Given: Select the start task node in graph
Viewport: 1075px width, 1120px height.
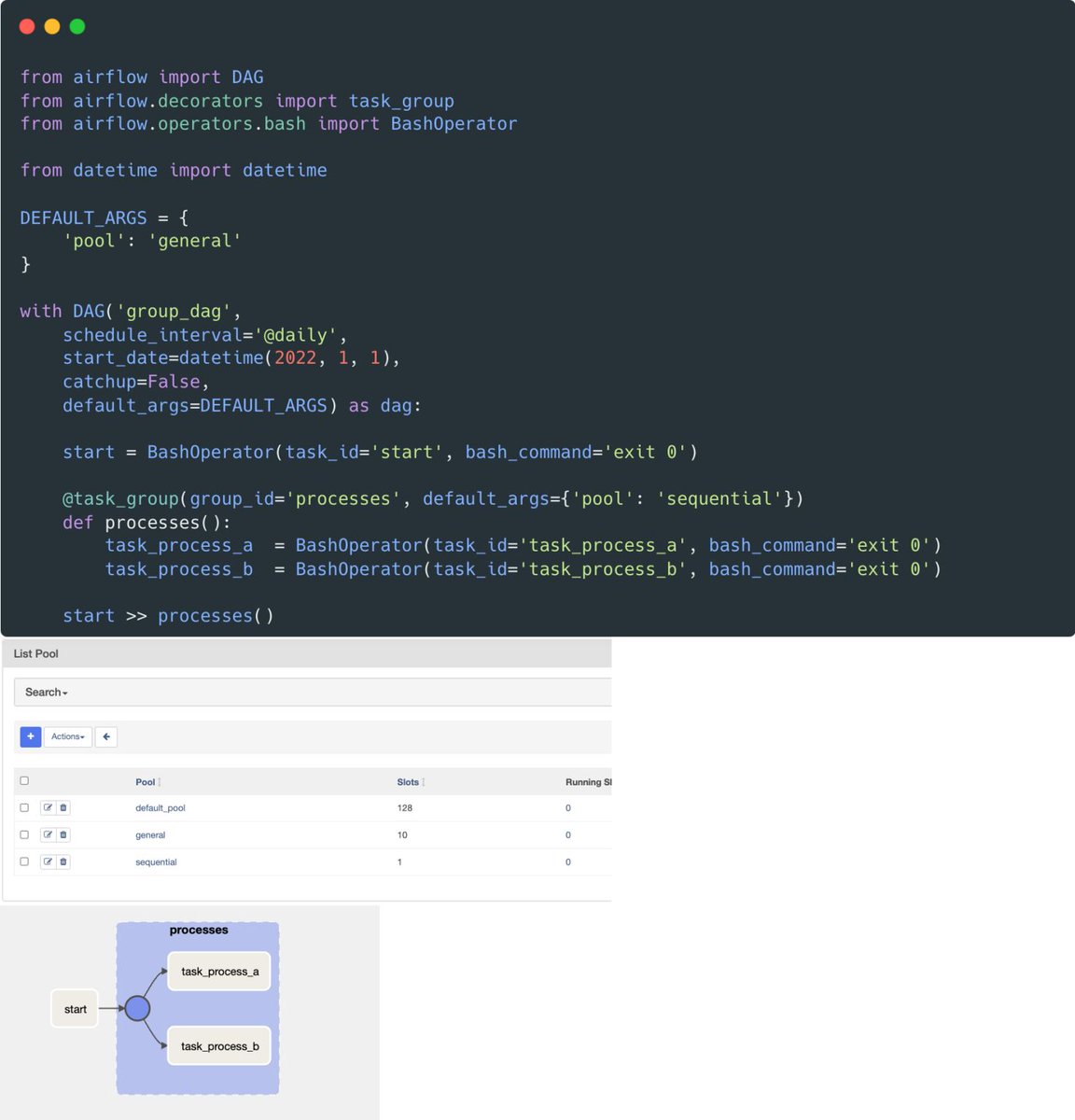Looking at the screenshot, I should point(75,1009).
